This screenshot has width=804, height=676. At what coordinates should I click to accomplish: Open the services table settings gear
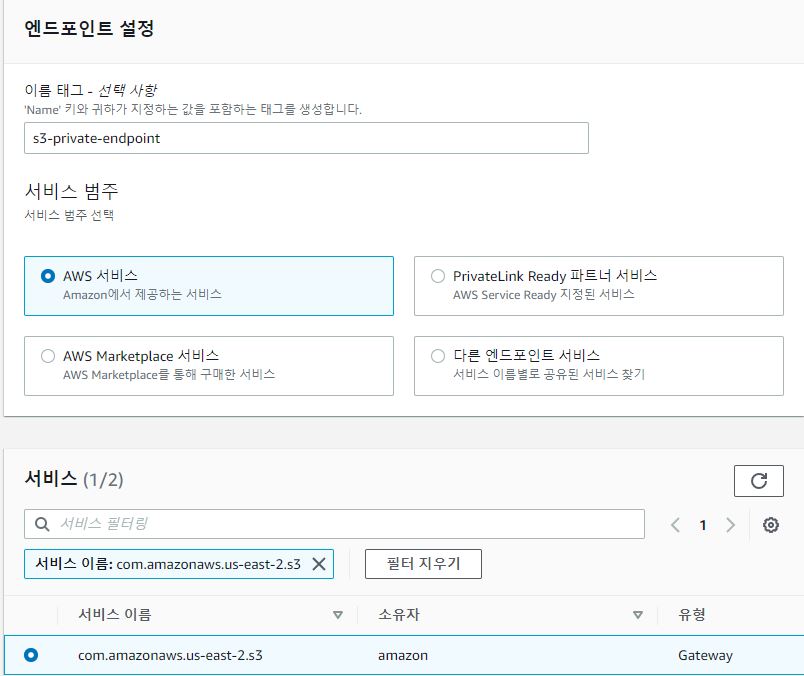[x=771, y=525]
